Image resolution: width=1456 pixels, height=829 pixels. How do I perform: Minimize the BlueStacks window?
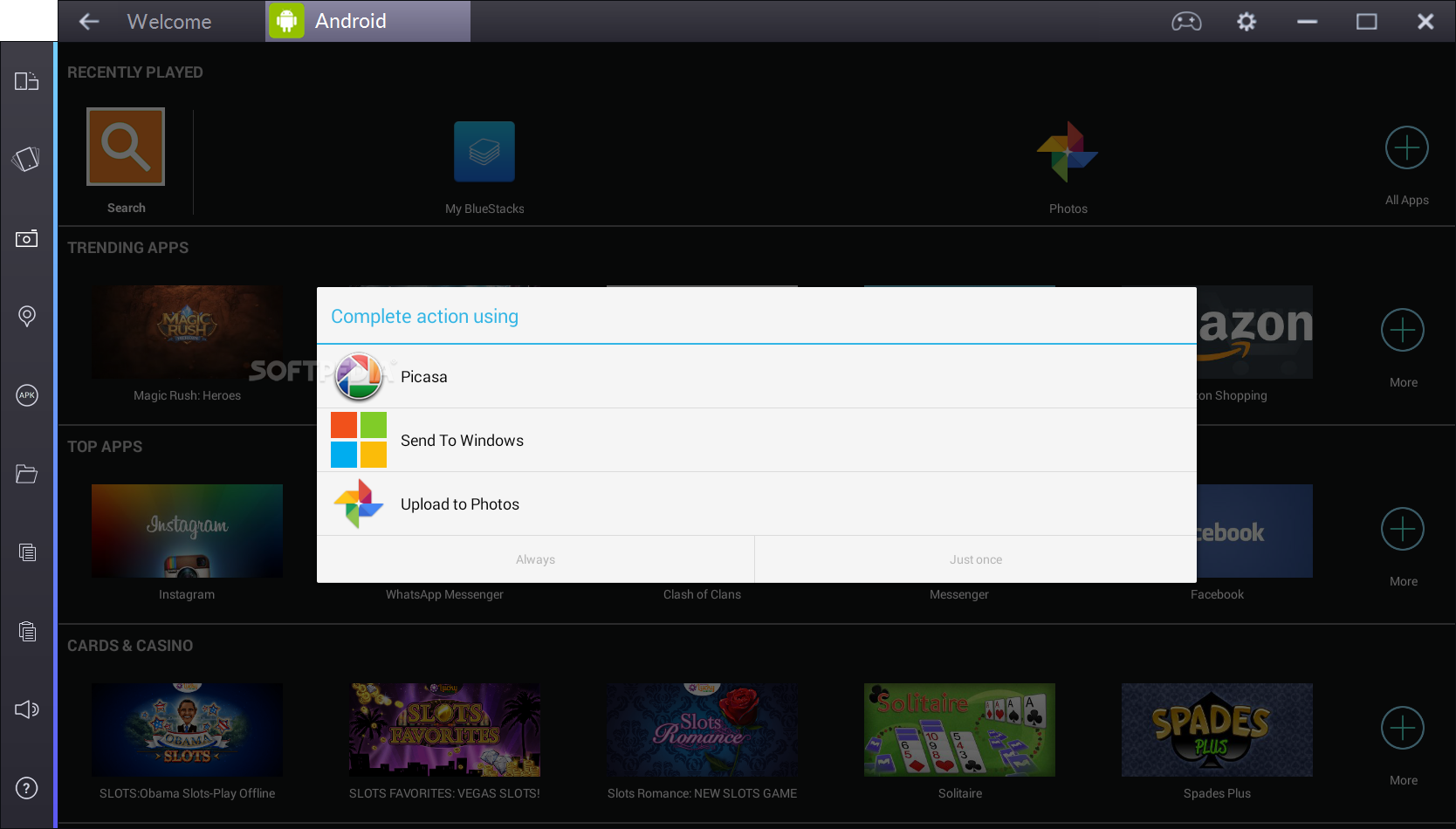click(1307, 22)
